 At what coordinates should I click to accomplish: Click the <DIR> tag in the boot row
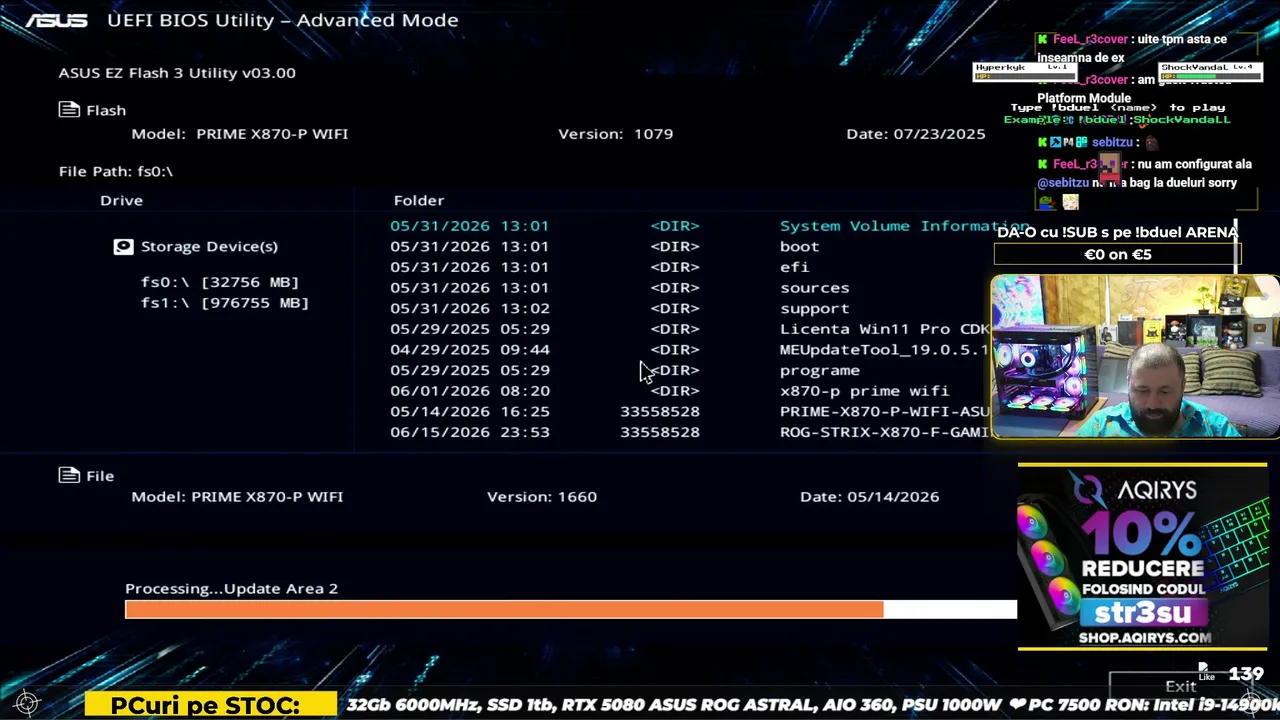675,246
